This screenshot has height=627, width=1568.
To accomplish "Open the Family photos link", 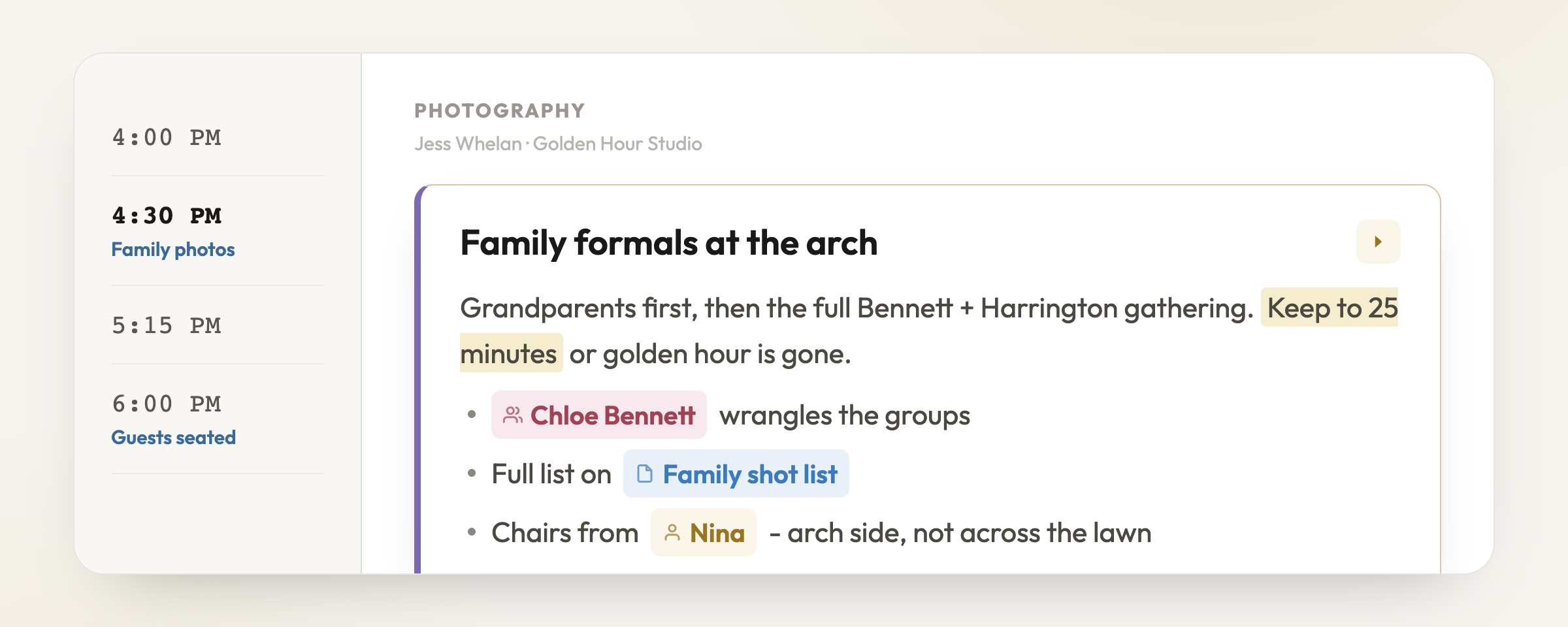I will pyautogui.click(x=173, y=249).
